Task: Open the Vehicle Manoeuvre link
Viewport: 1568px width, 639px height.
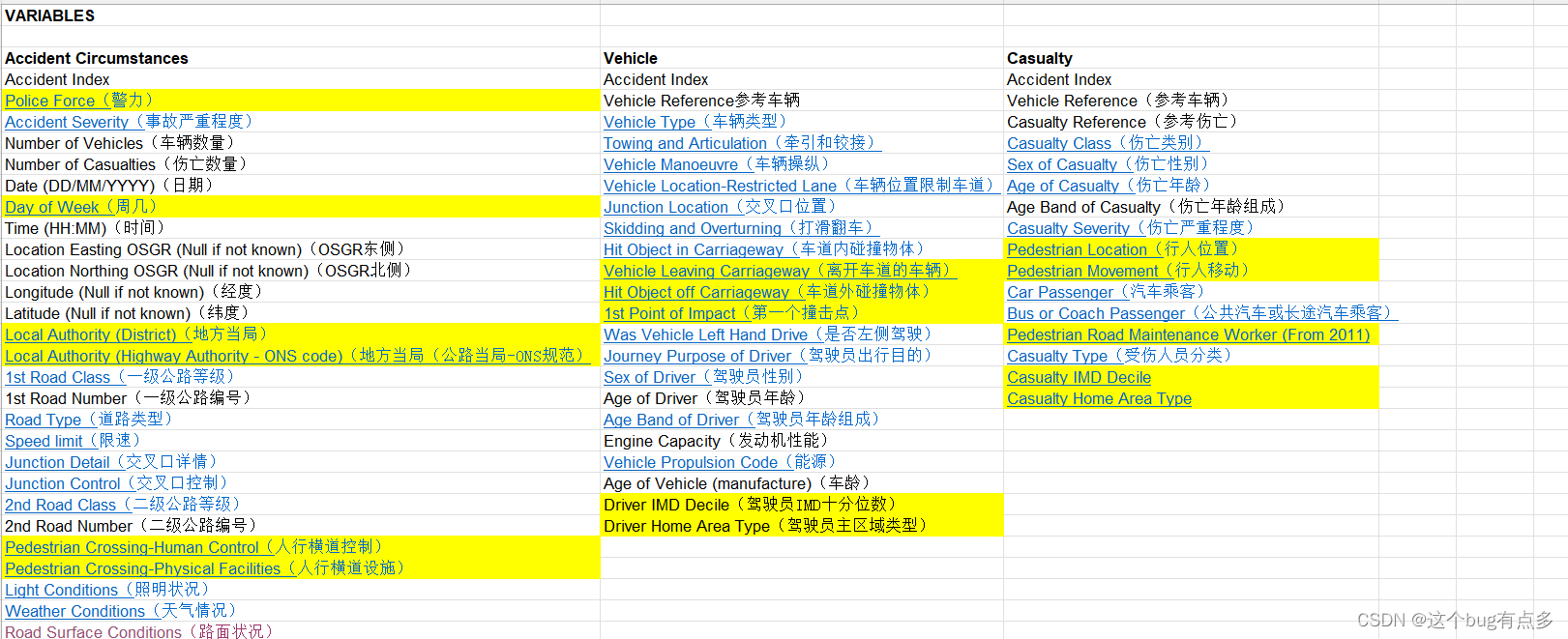Action: click(x=717, y=164)
